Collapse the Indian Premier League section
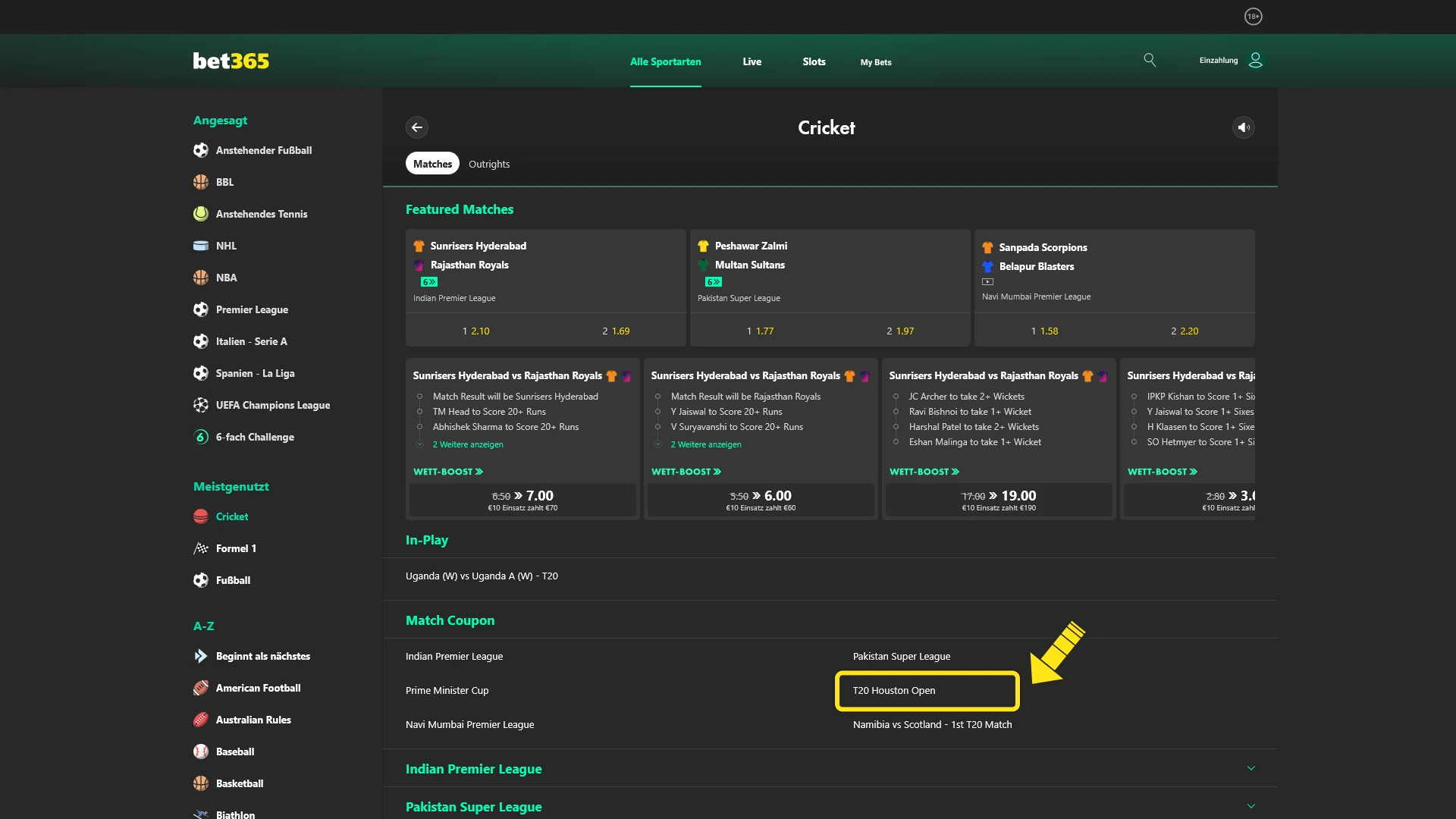The width and height of the screenshot is (1456, 819). tap(1251, 768)
